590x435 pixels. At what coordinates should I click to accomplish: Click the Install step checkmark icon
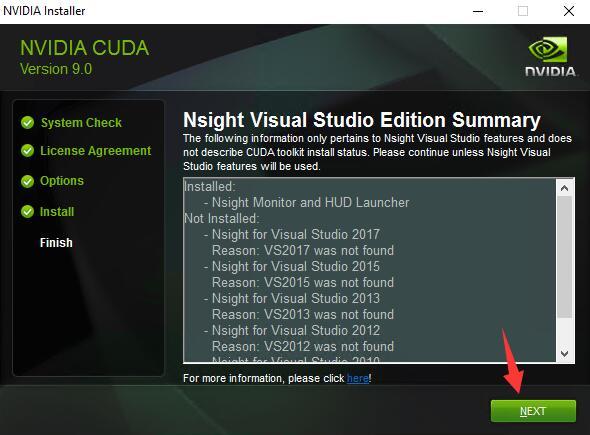coord(27,211)
